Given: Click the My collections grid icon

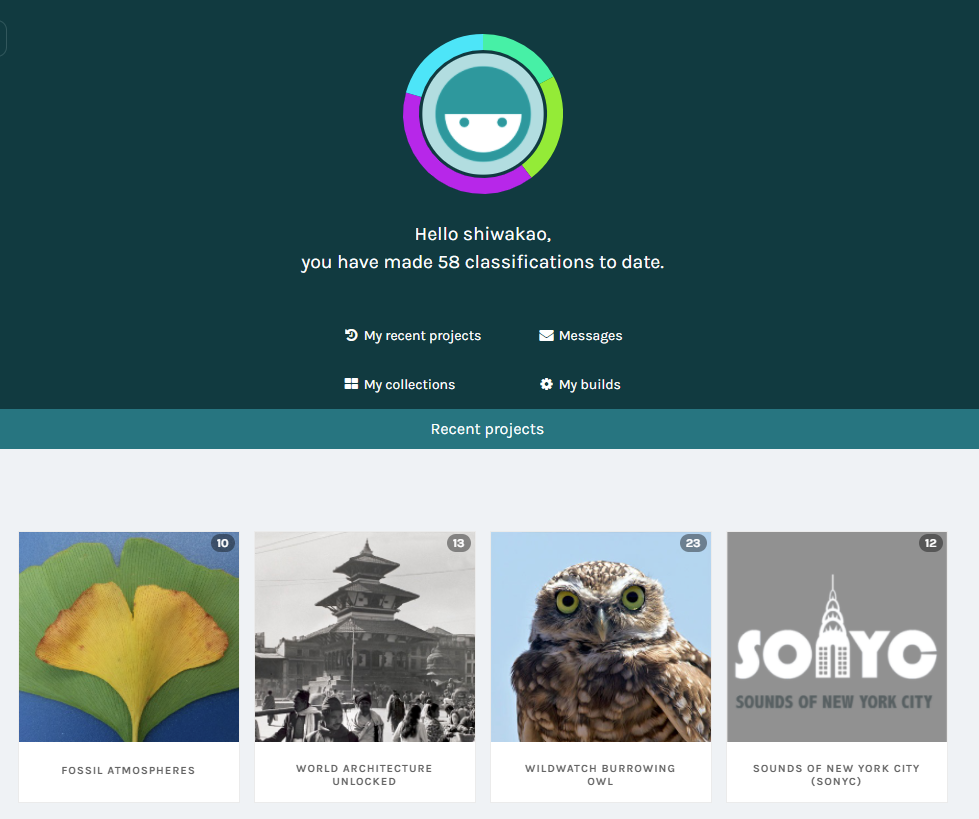Looking at the screenshot, I should [351, 384].
